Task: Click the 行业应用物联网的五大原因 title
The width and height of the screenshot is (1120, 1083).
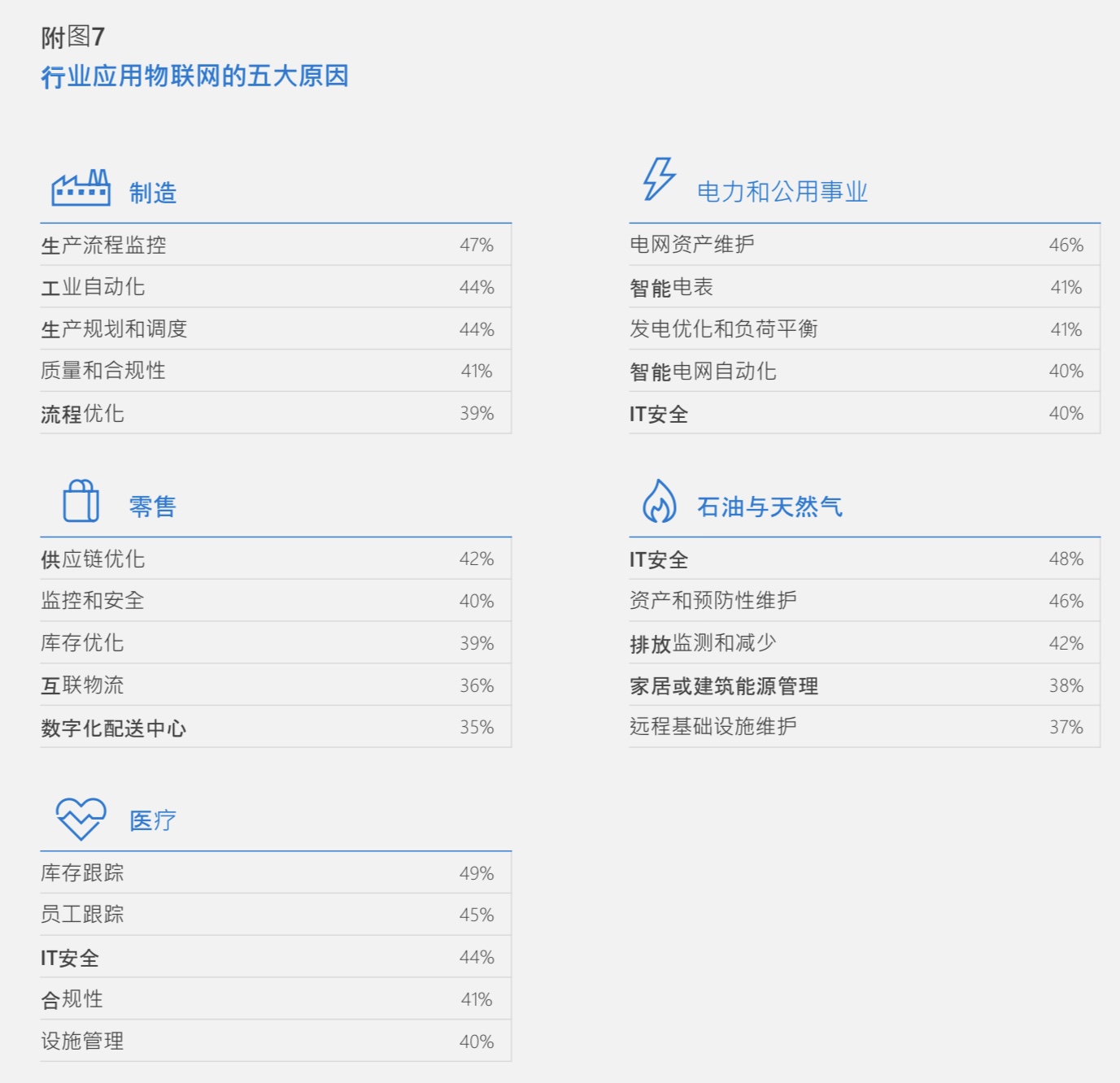Action: point(195,76)
